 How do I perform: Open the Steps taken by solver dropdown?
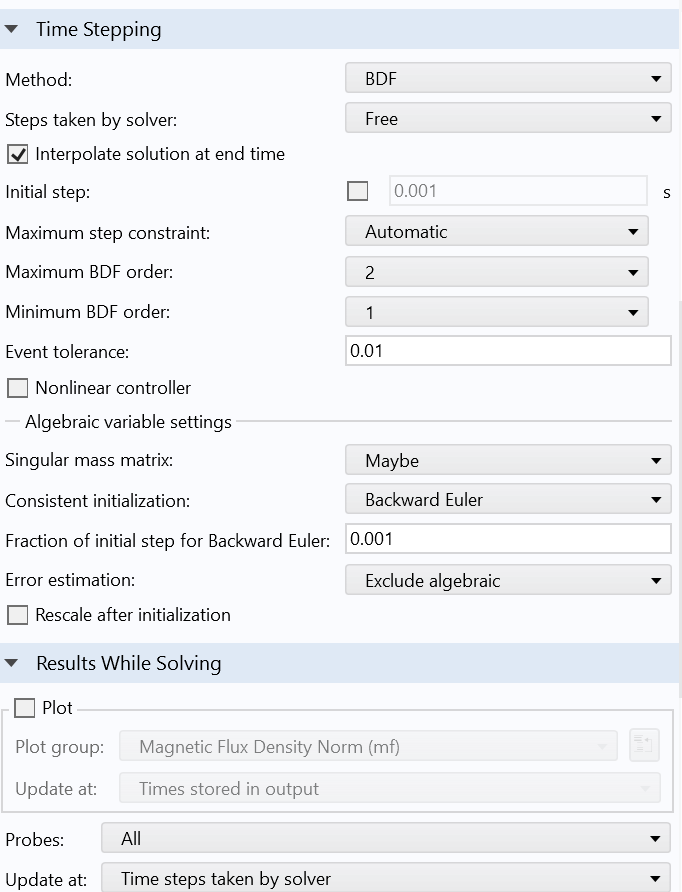point(507,119)
